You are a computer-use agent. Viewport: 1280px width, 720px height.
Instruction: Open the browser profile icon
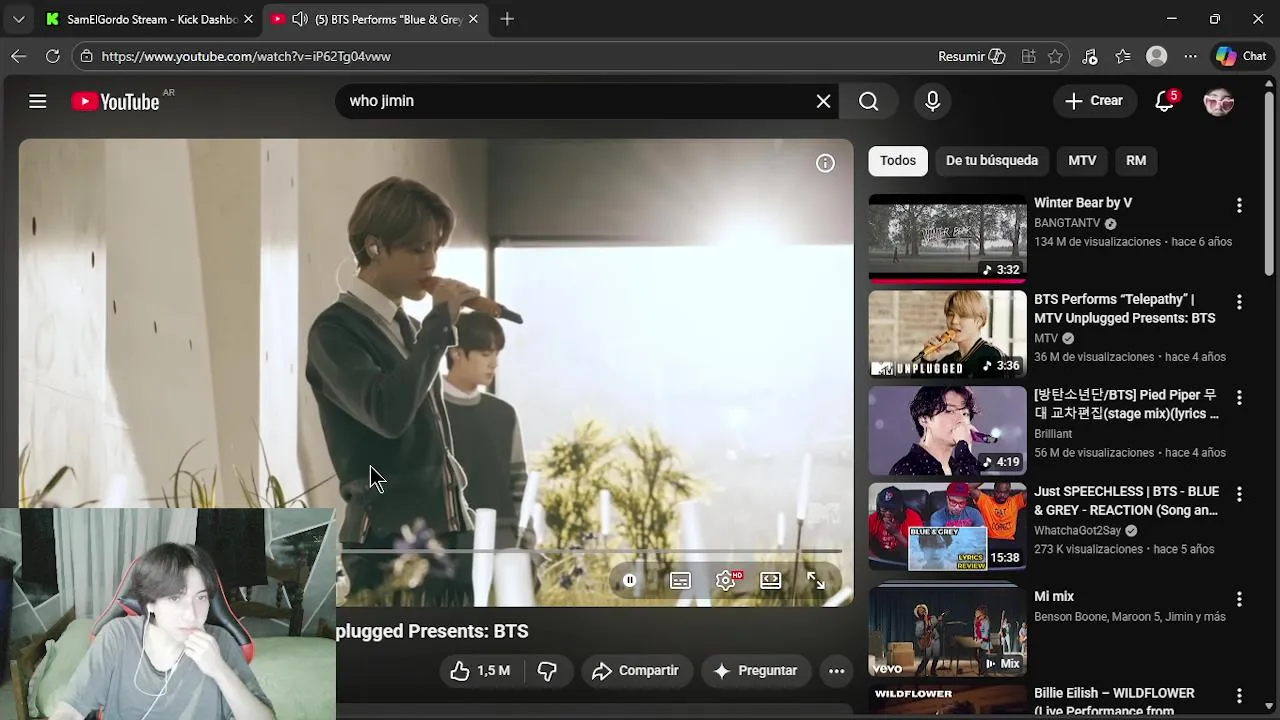click(1157, 57)
